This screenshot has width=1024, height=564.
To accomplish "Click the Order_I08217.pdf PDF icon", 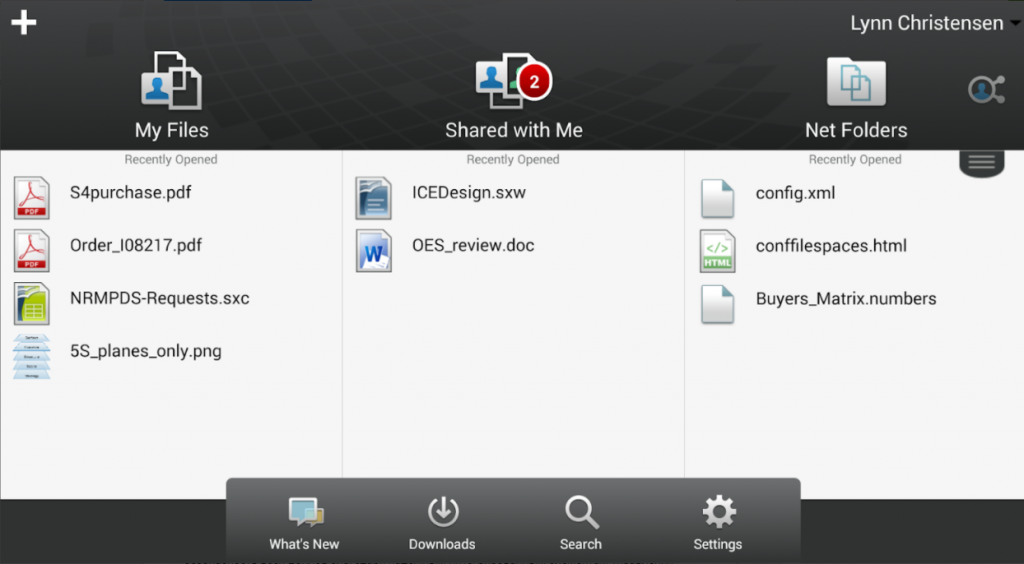I will click(31, 251).
